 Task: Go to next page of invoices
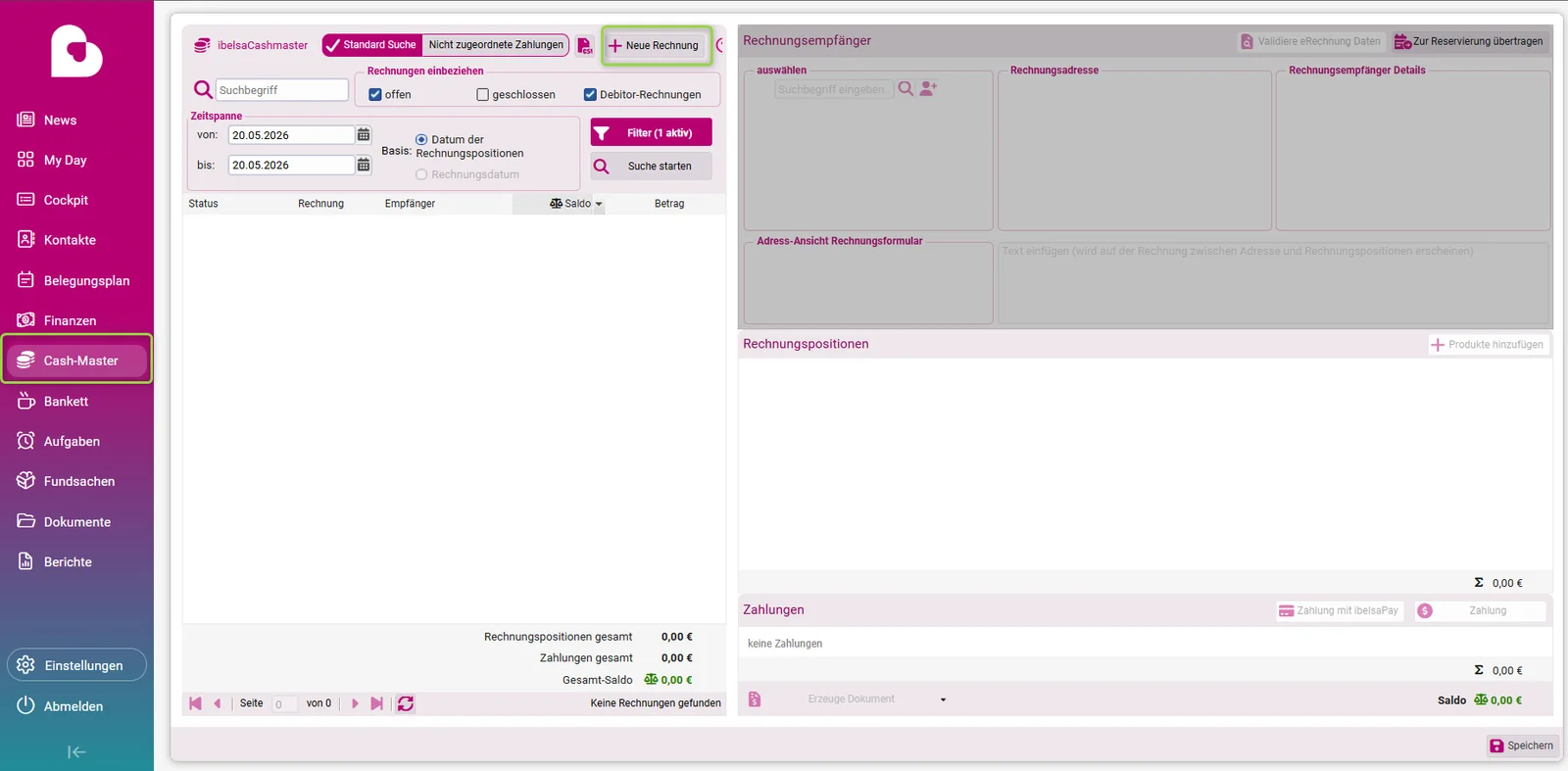pos(355,703)
